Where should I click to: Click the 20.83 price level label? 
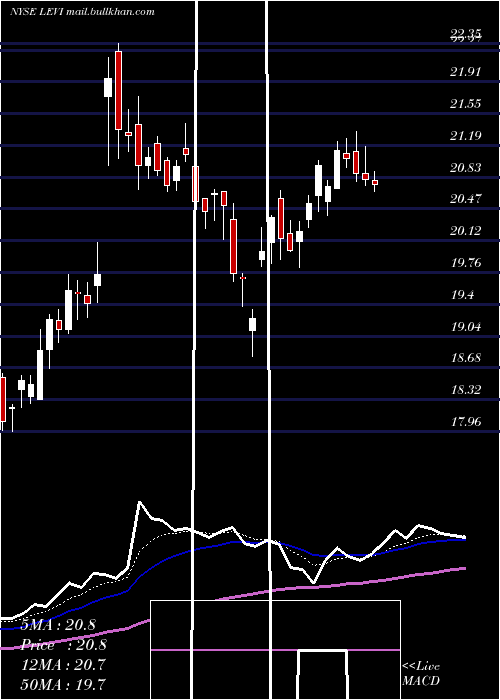pyautogui.click(x=466, y=168)
